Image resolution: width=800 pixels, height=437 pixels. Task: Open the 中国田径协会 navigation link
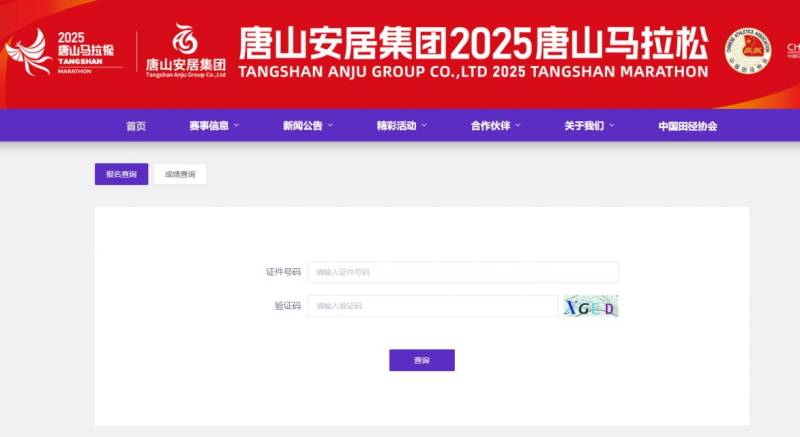[x=687, y=126]
